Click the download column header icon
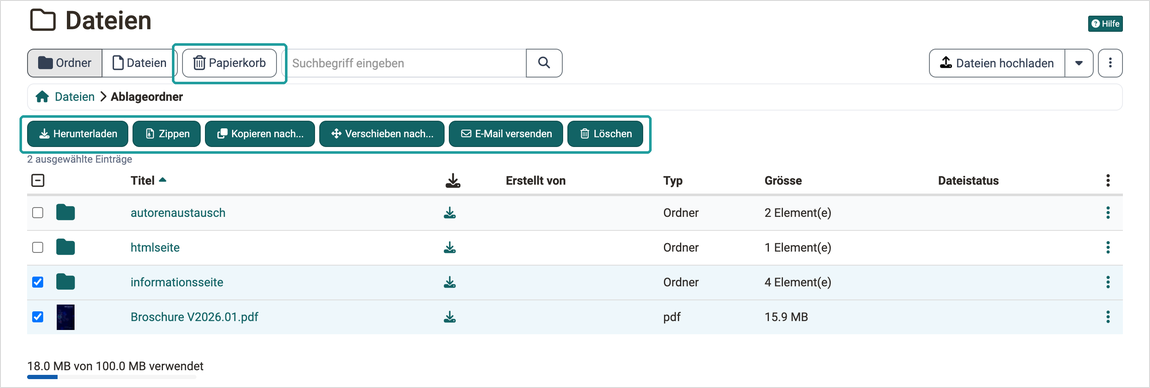The width and height of the screenshot is (1150, 388). (x=453, y=180)
